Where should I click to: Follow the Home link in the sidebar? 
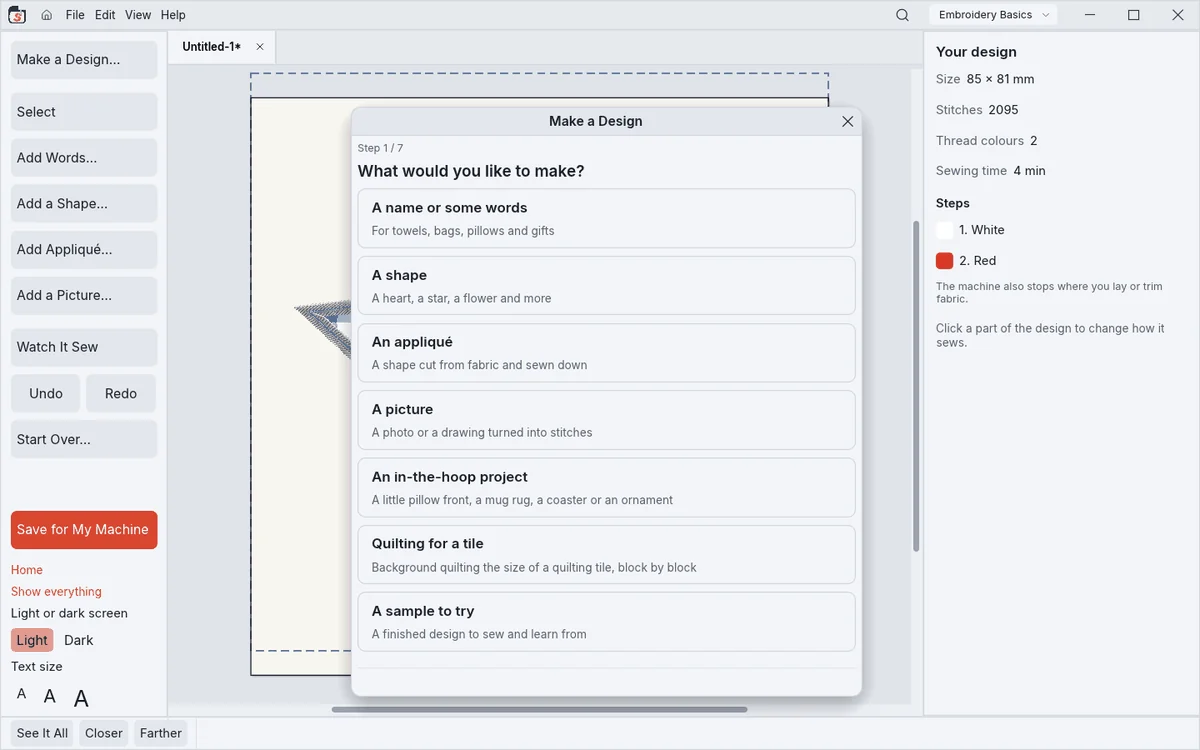point(27,570)
